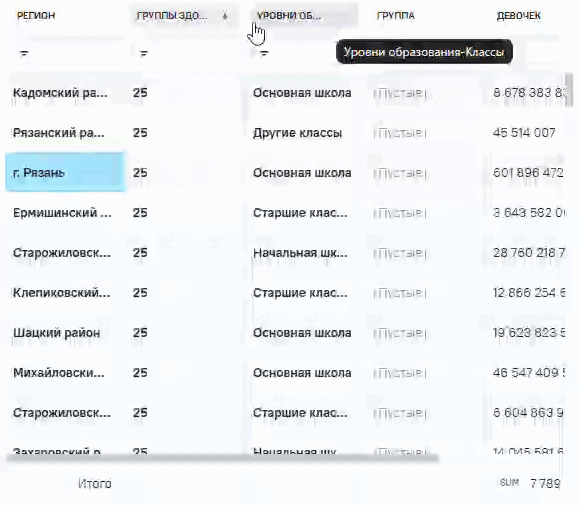Click sort arrow in Группы здо... header

tap(225, 16)
